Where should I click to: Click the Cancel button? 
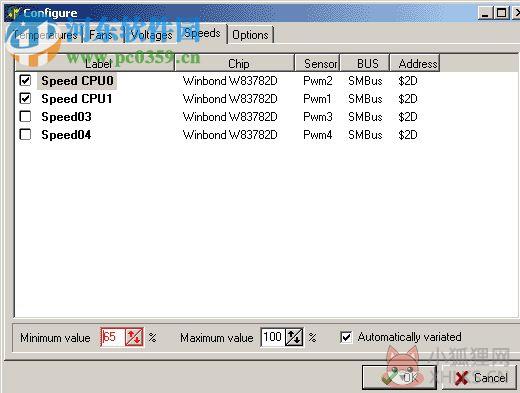pyautogui.click(x=479, y=377)
